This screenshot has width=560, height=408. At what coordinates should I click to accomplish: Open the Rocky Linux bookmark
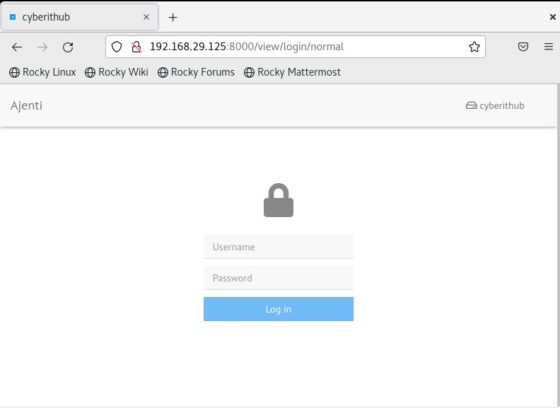(x=42, y=72)
